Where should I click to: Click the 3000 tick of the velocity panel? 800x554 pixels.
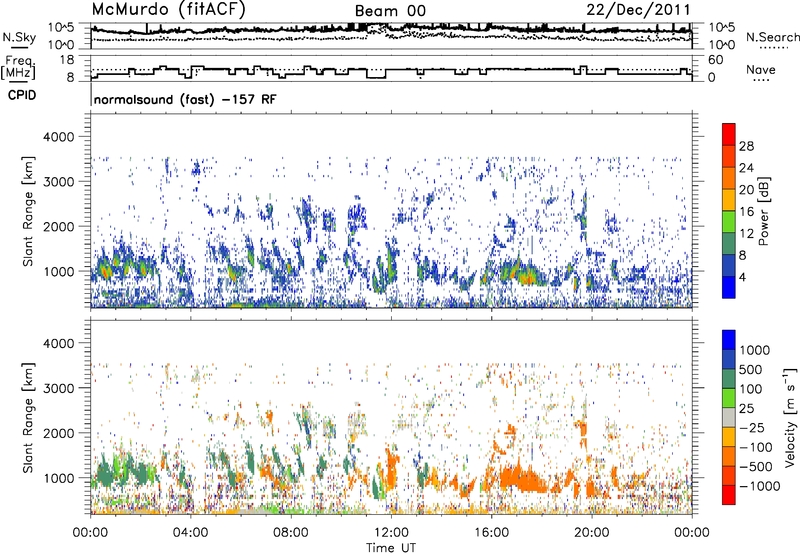(61, 388)
